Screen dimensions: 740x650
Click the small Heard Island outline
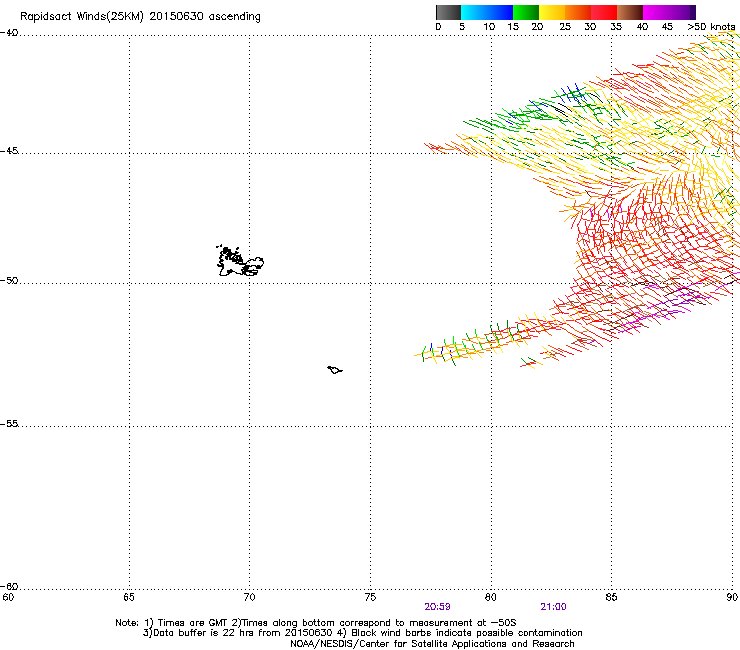[335, 370]
